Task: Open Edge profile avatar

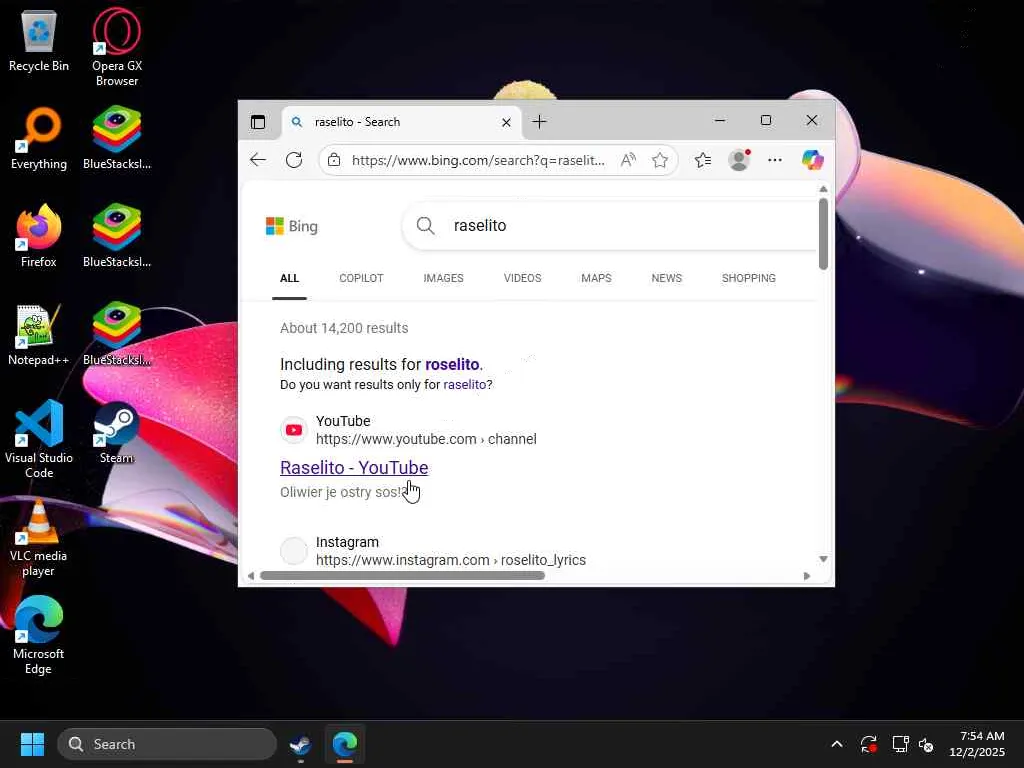Action: coord(739,160)
